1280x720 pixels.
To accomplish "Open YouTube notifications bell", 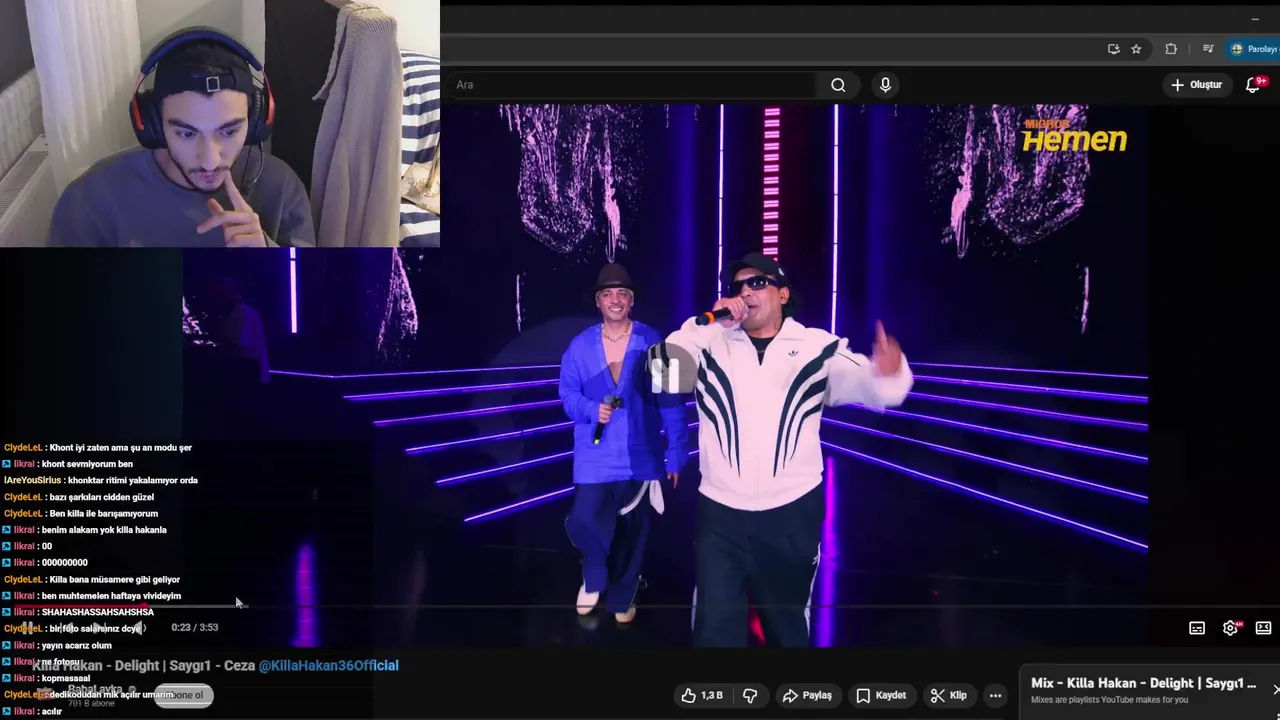I will coord(1253,85).
